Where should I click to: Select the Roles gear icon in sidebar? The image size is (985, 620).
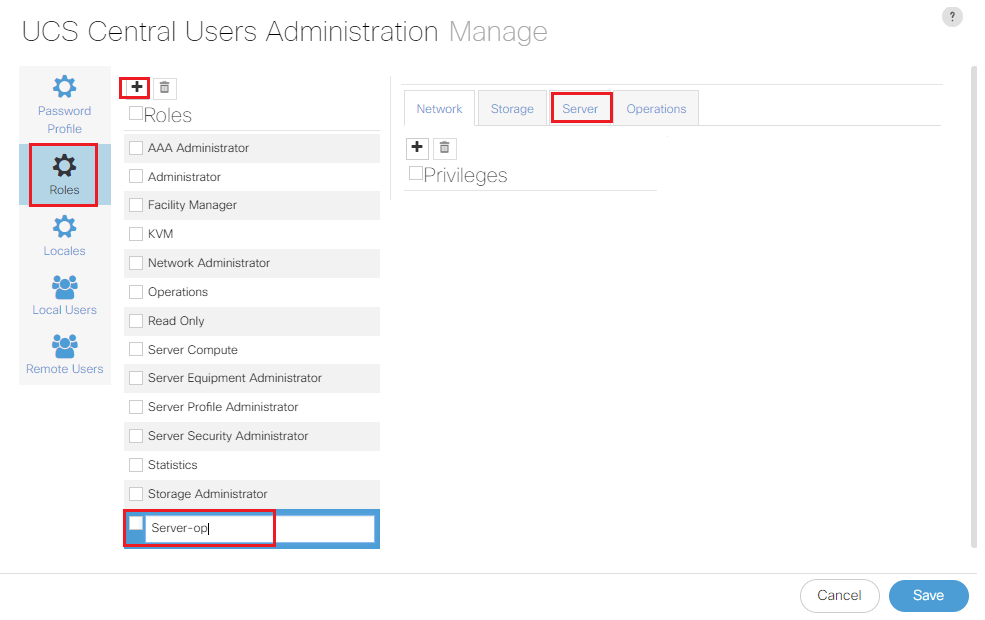[x=64, y=166]
